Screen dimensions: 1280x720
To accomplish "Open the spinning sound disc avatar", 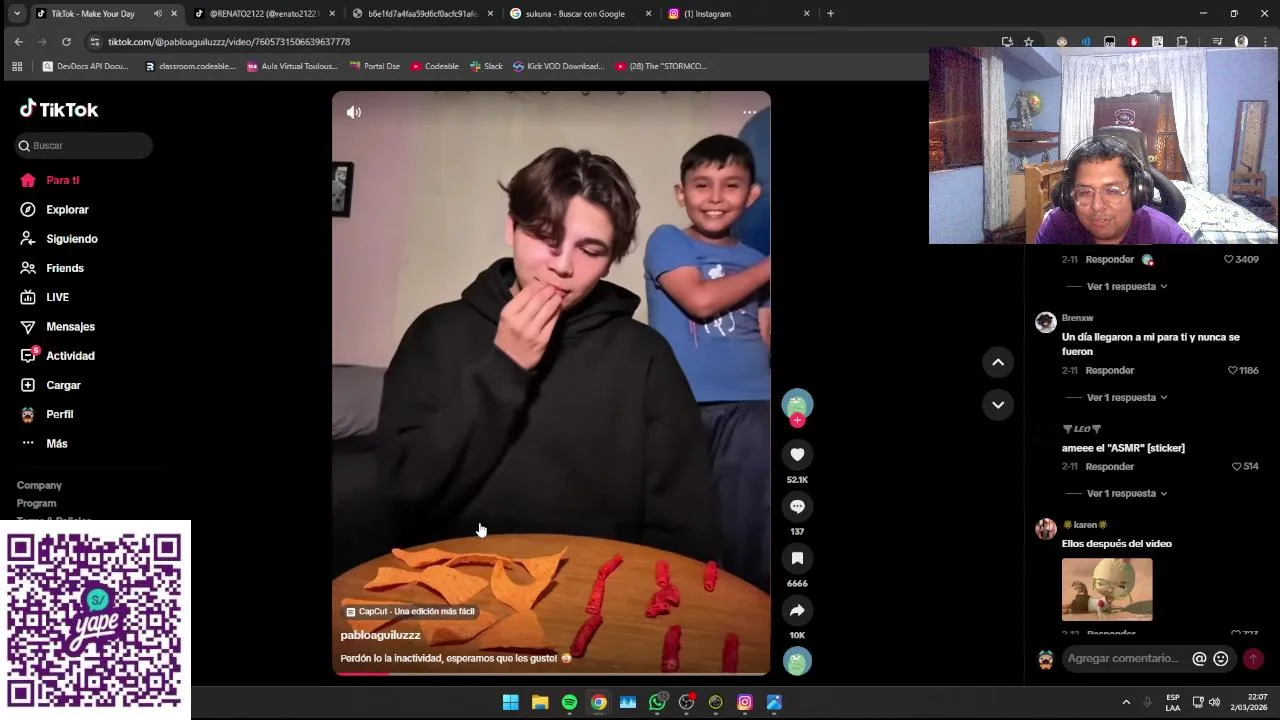I will click(x=797, y=662).
